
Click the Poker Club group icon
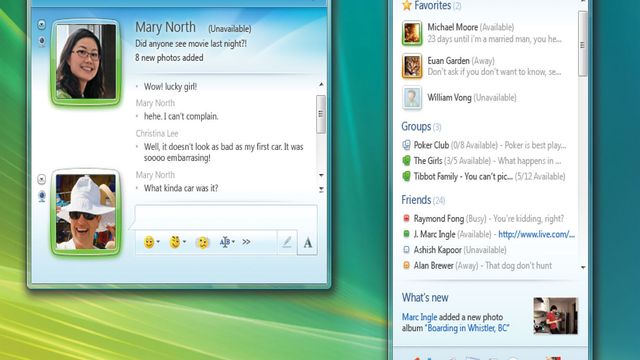406,145
